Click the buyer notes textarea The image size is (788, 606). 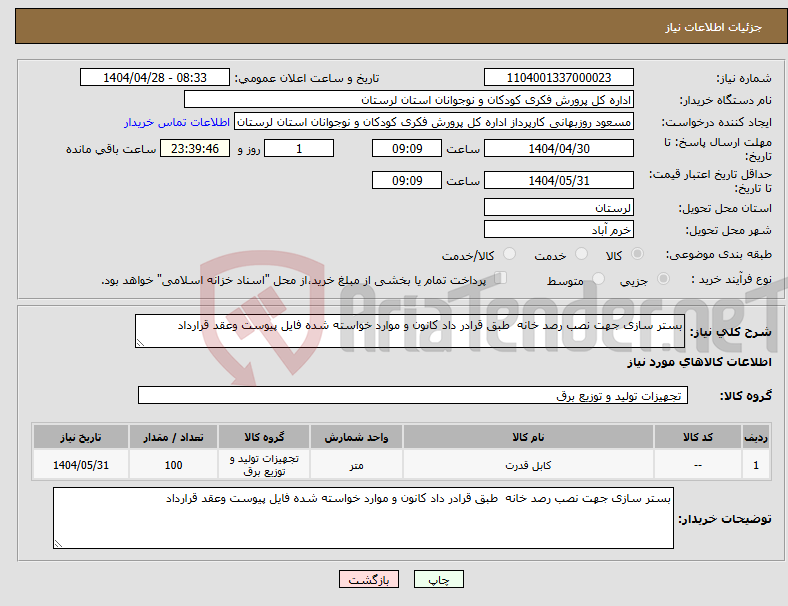363,518
